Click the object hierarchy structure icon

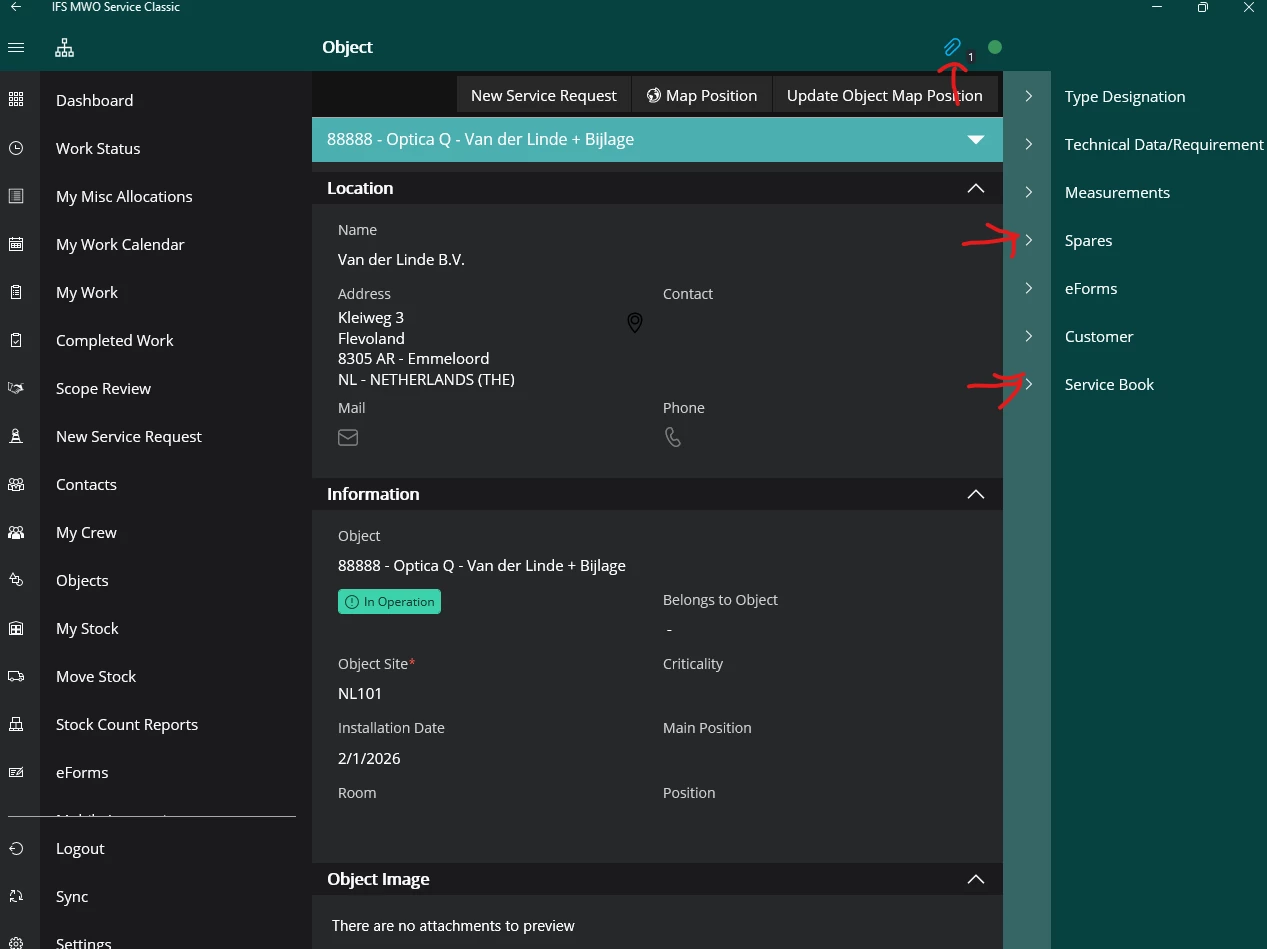tap(65, 48)
